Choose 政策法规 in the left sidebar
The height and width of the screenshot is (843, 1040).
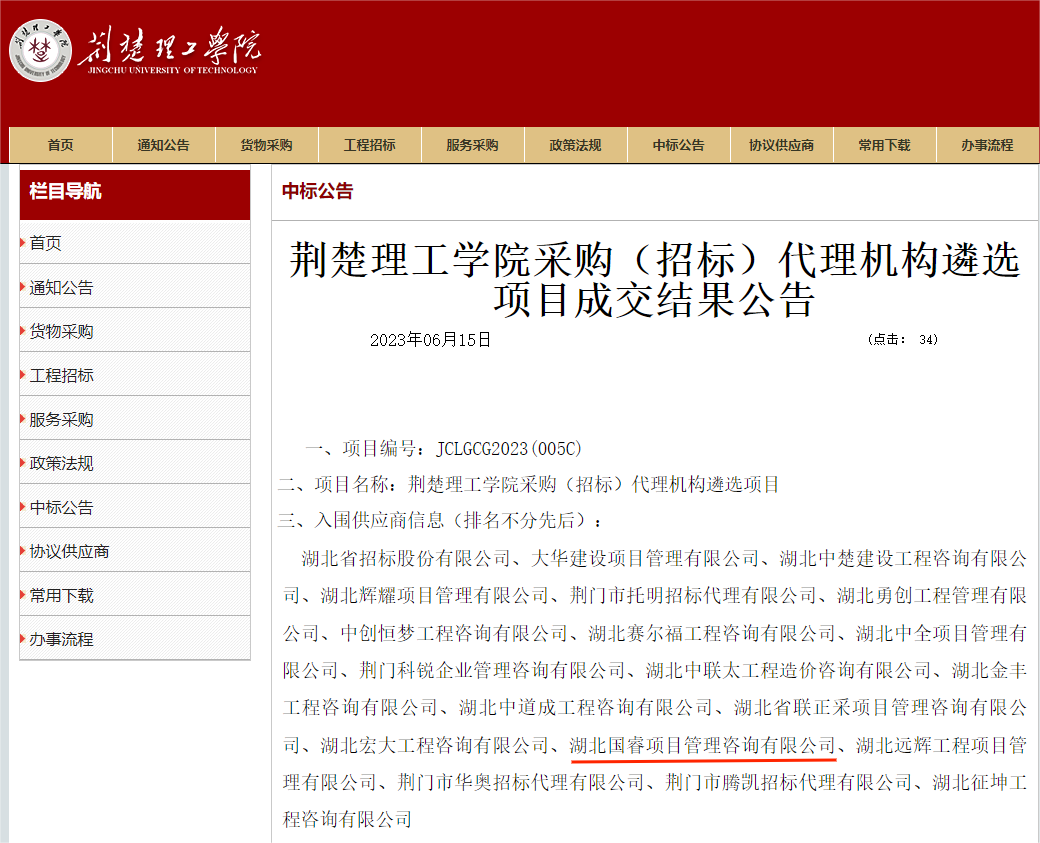135,463
